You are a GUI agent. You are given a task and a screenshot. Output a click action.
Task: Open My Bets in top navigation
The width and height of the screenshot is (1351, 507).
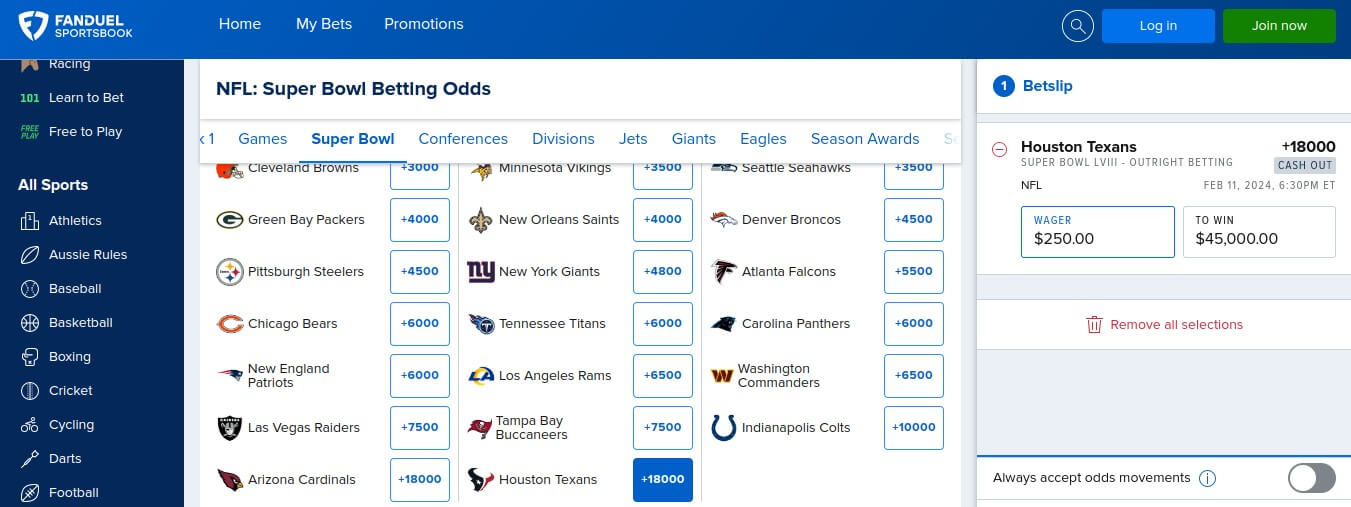coord(324,24)
